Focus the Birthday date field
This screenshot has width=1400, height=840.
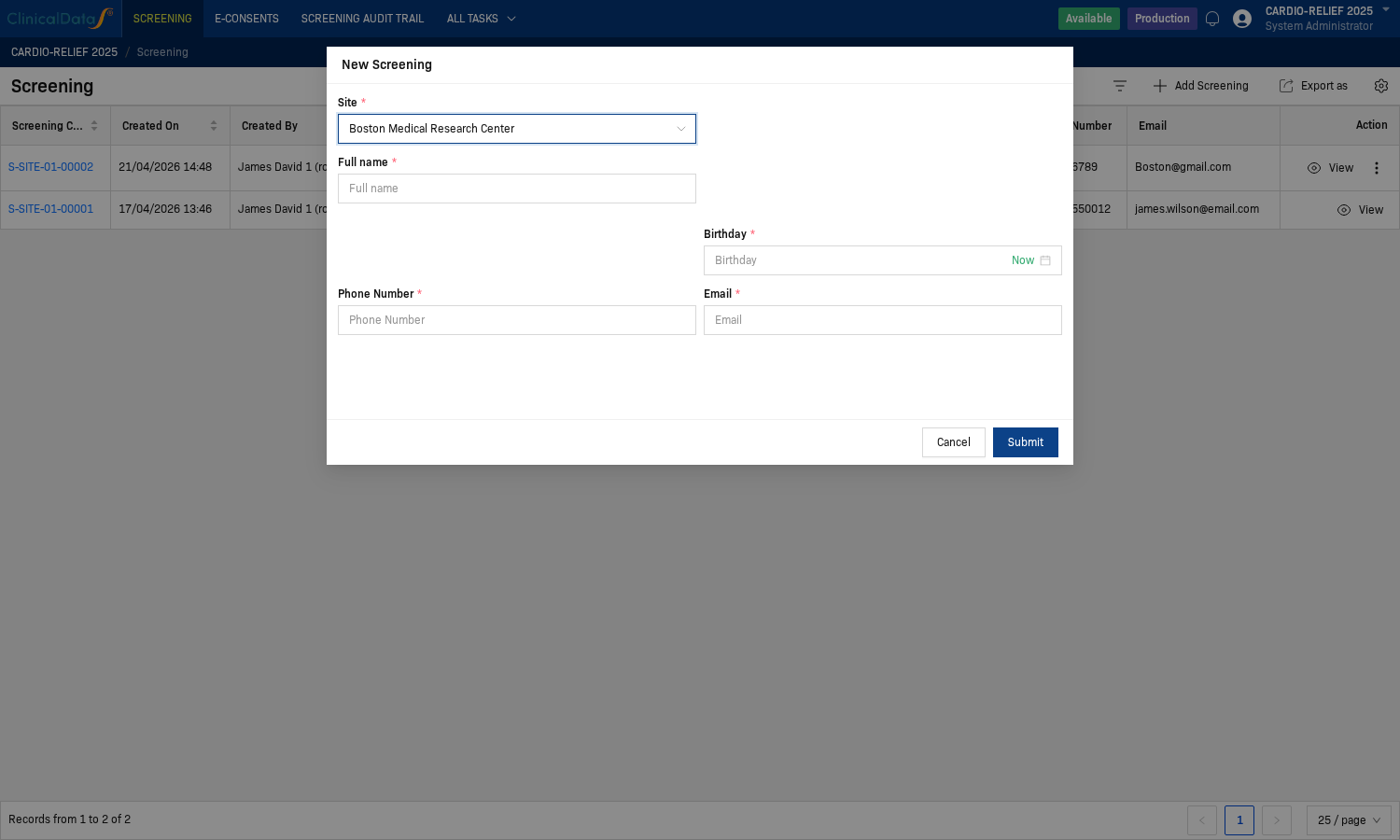883,260
